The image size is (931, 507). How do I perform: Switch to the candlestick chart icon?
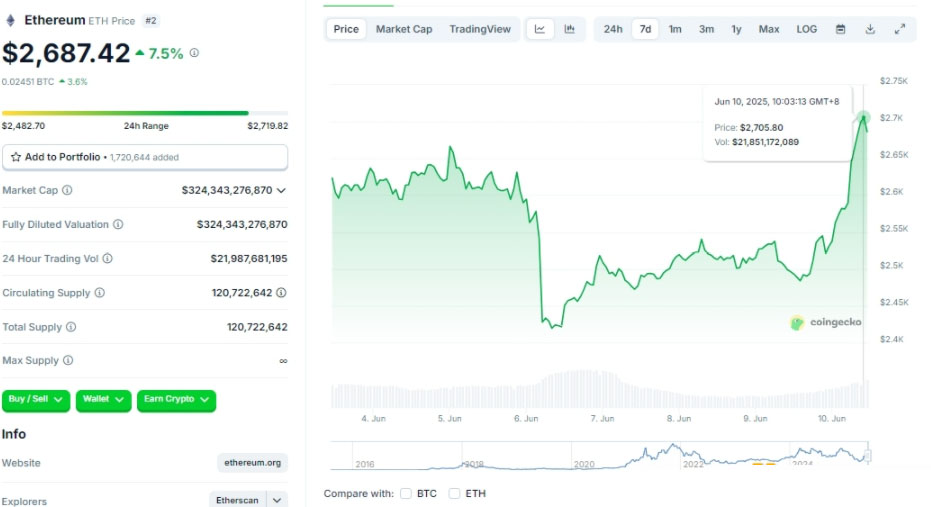569,29
